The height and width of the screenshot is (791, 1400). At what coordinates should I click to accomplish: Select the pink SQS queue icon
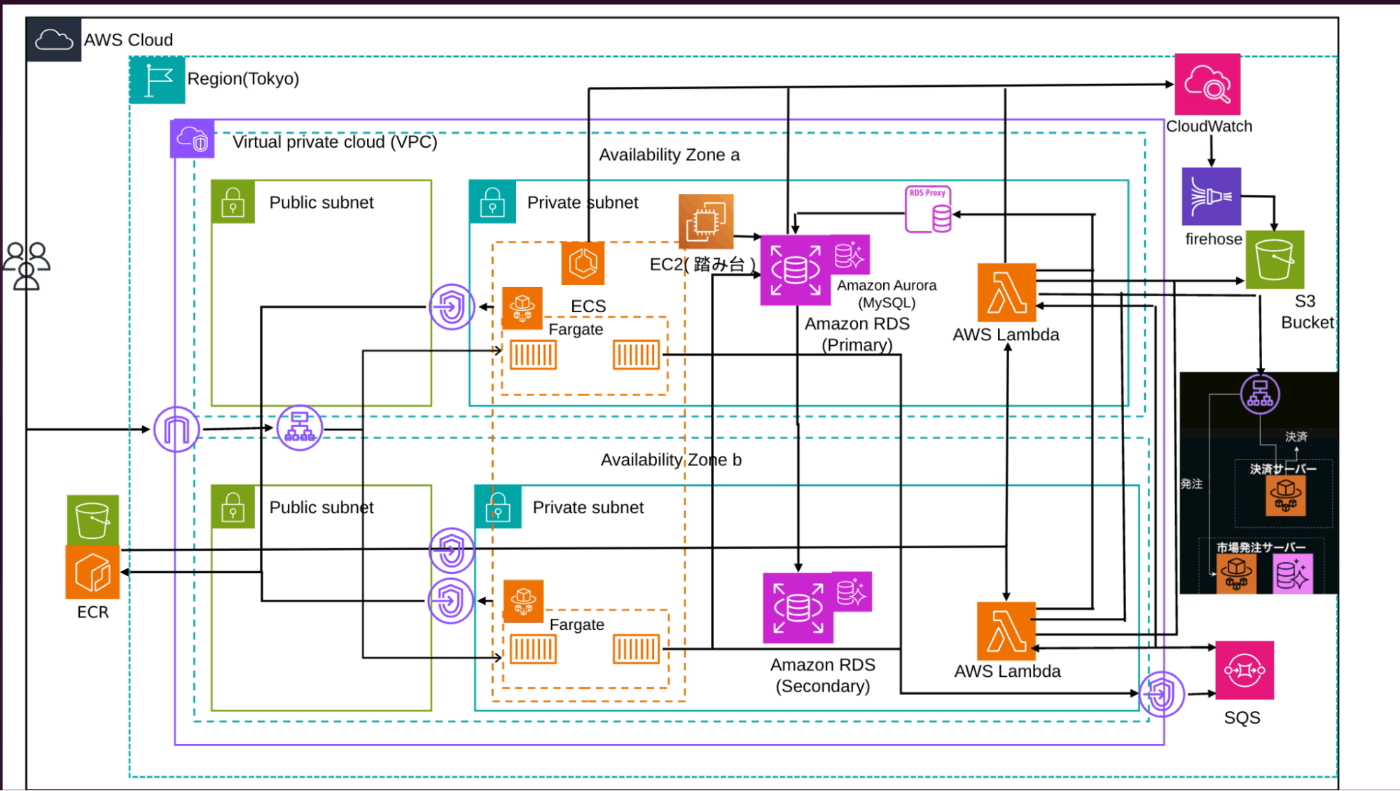coord(1244,670)
